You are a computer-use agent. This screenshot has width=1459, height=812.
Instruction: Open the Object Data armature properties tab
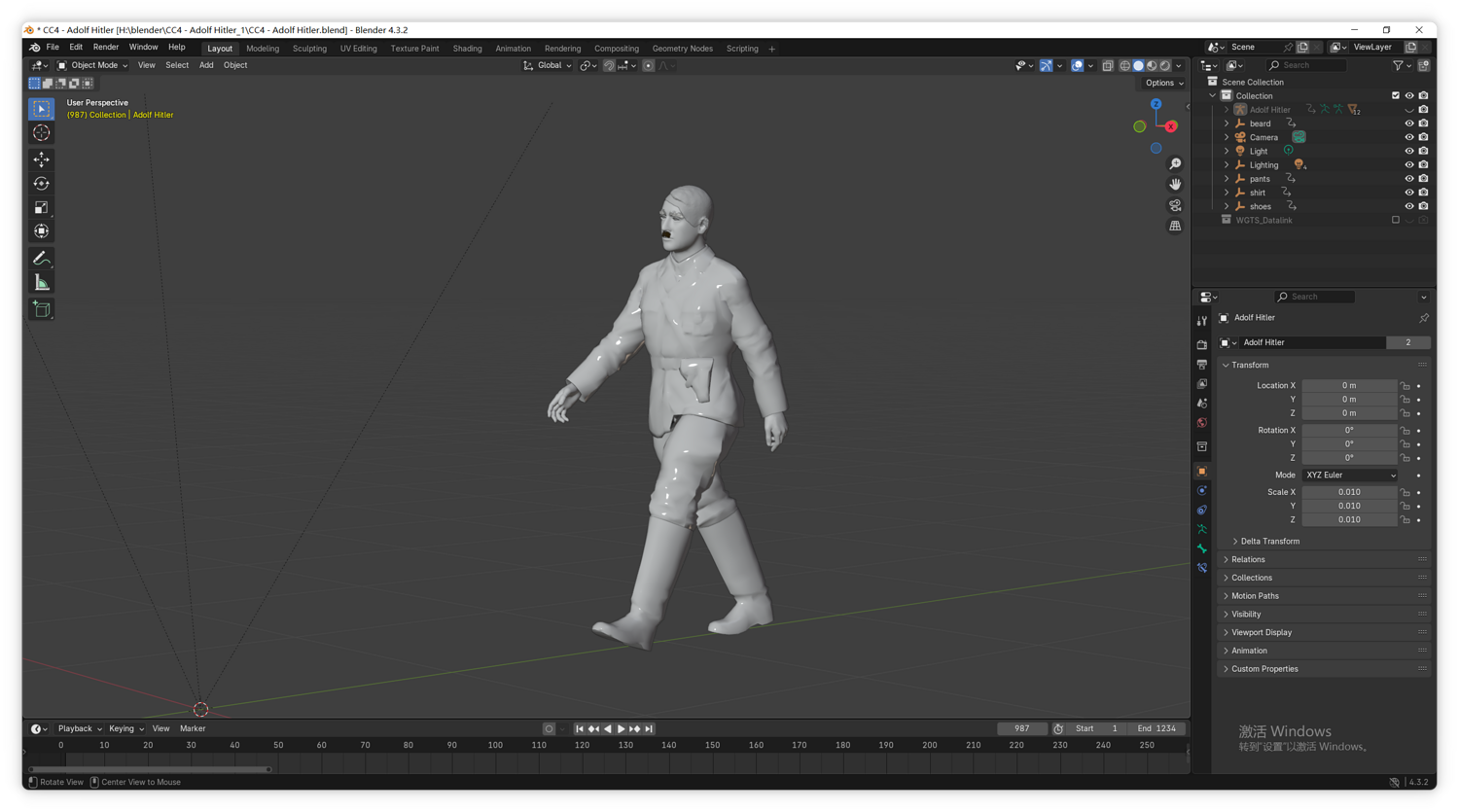pos(1202,529)
